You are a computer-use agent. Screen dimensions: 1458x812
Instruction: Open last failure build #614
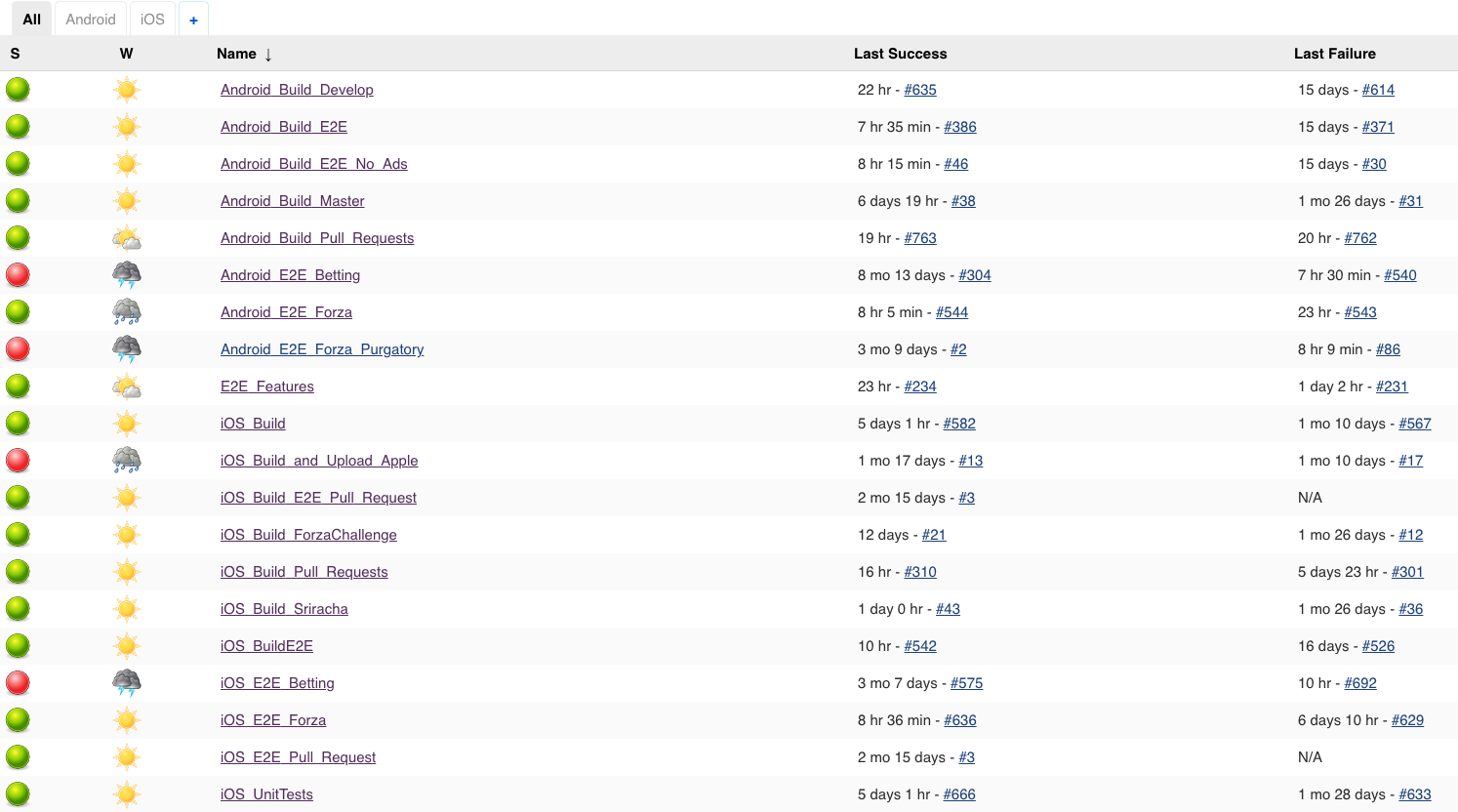pyautogui.click(x=1378, y=90)
